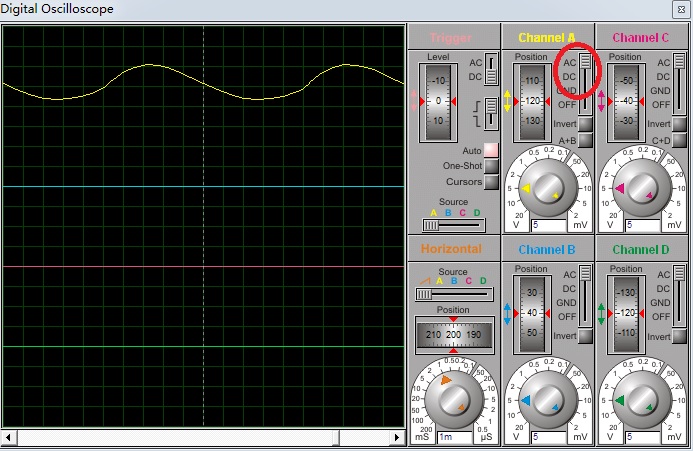This screenshot has height=451, width=693.
Task: Click Channel A Invert button
Action: (x=585, y=124)
